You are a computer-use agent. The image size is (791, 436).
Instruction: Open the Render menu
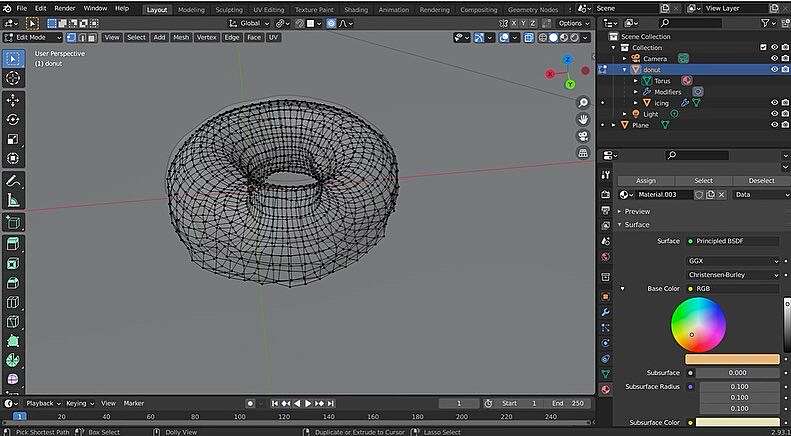point(65,9)
